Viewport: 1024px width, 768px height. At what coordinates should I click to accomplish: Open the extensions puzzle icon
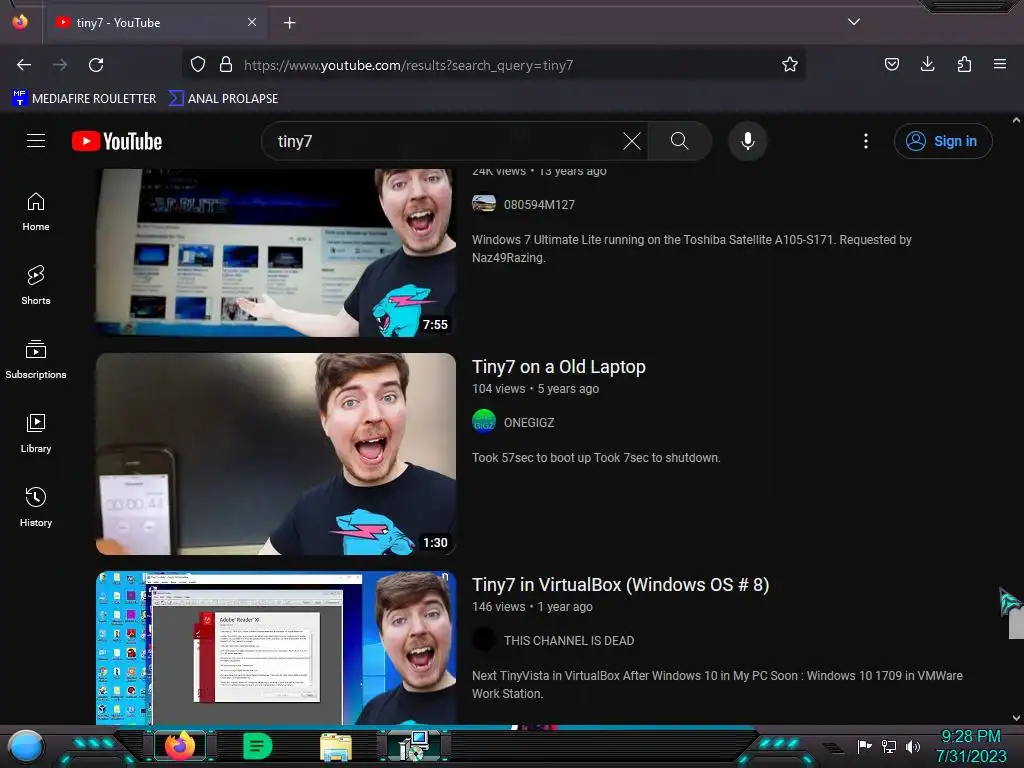964,64
